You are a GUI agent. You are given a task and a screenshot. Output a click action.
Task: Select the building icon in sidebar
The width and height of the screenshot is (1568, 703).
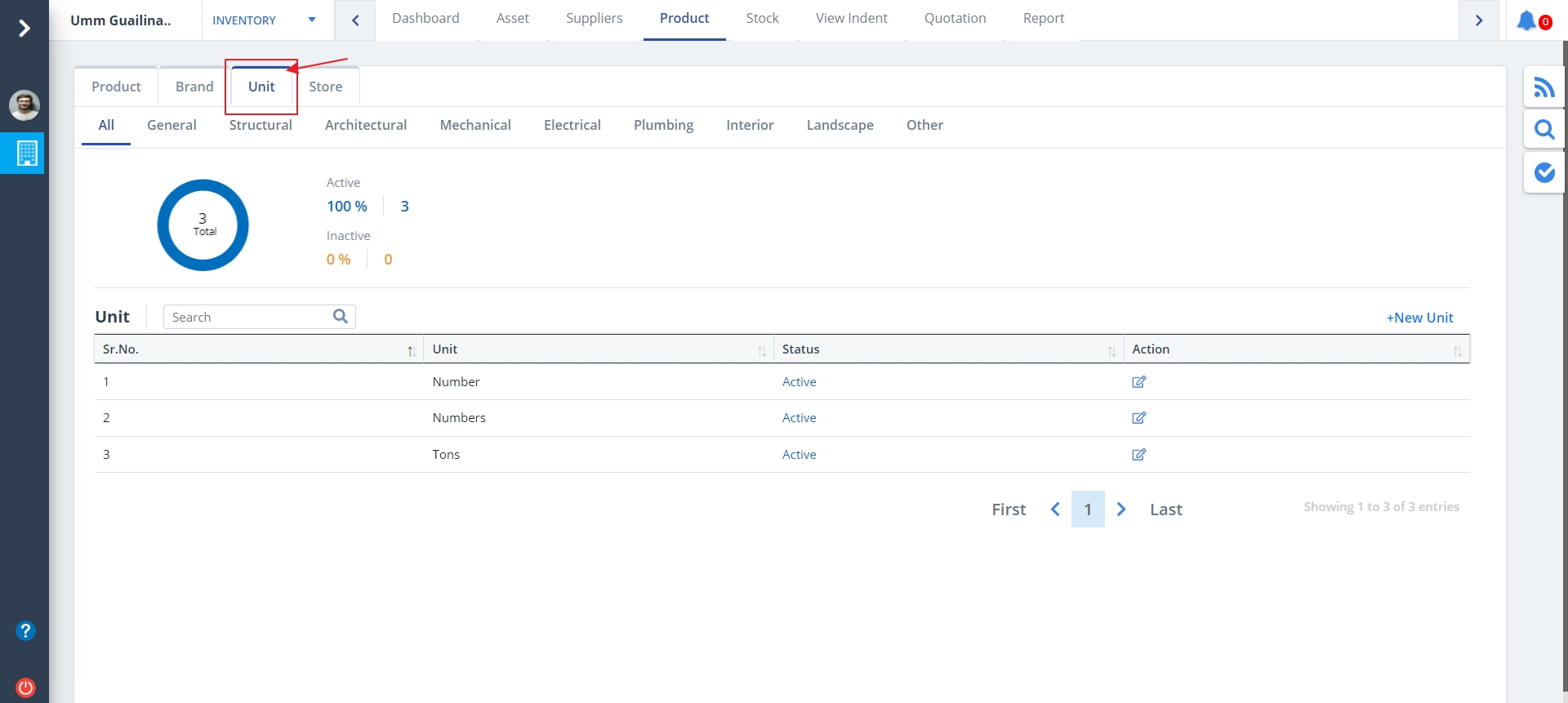(27, 154)
